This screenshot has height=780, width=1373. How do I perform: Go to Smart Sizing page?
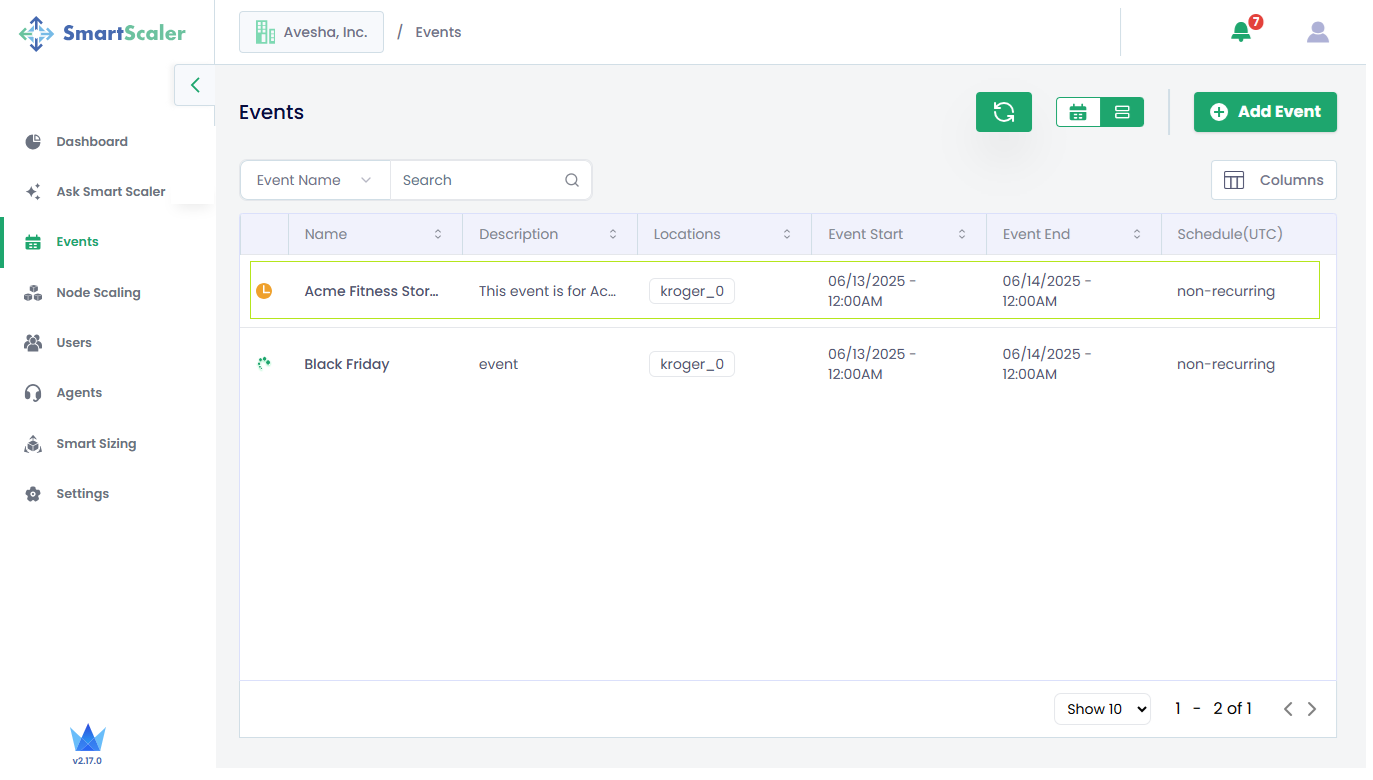pos(96,444)
